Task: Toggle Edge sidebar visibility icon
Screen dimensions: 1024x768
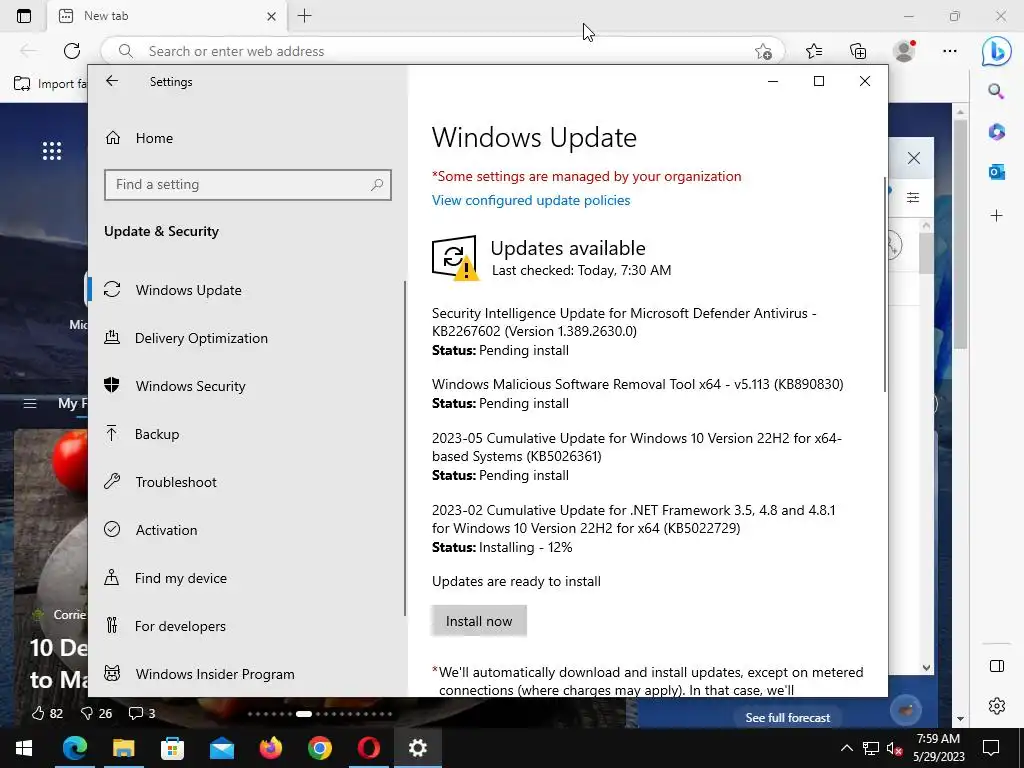Action: click(x=997, y=666)
